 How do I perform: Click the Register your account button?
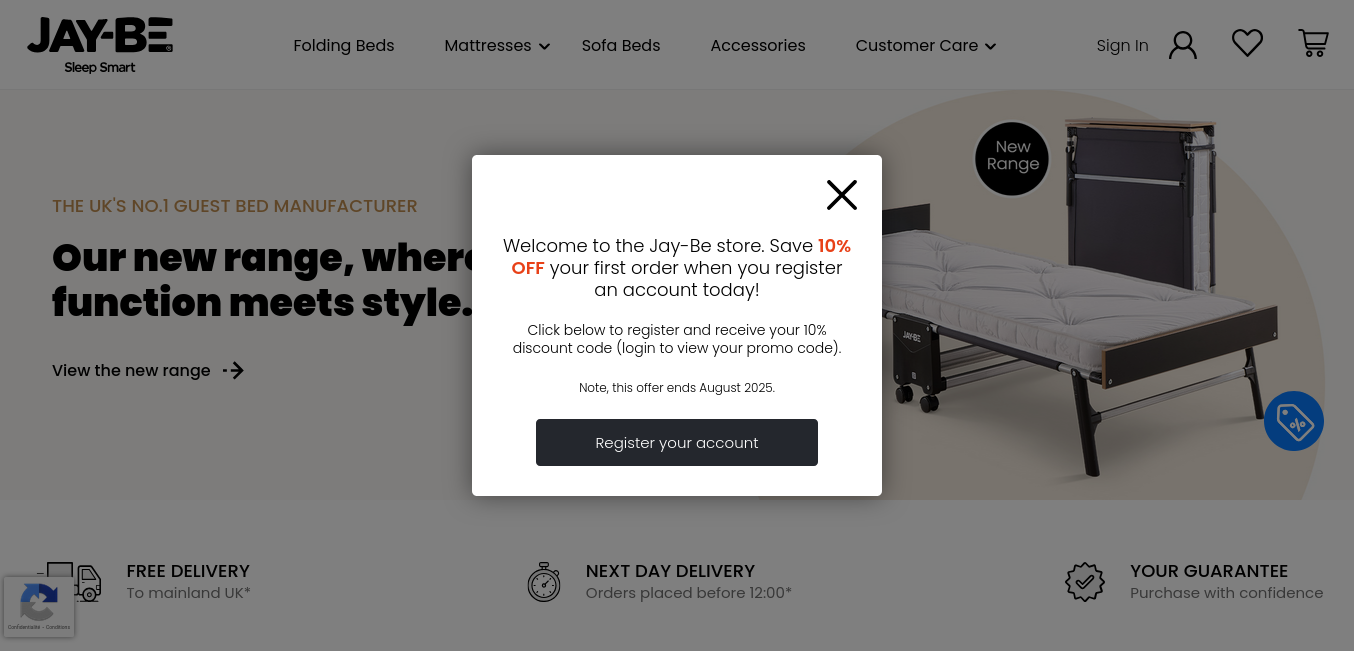[x=677, y=442]
